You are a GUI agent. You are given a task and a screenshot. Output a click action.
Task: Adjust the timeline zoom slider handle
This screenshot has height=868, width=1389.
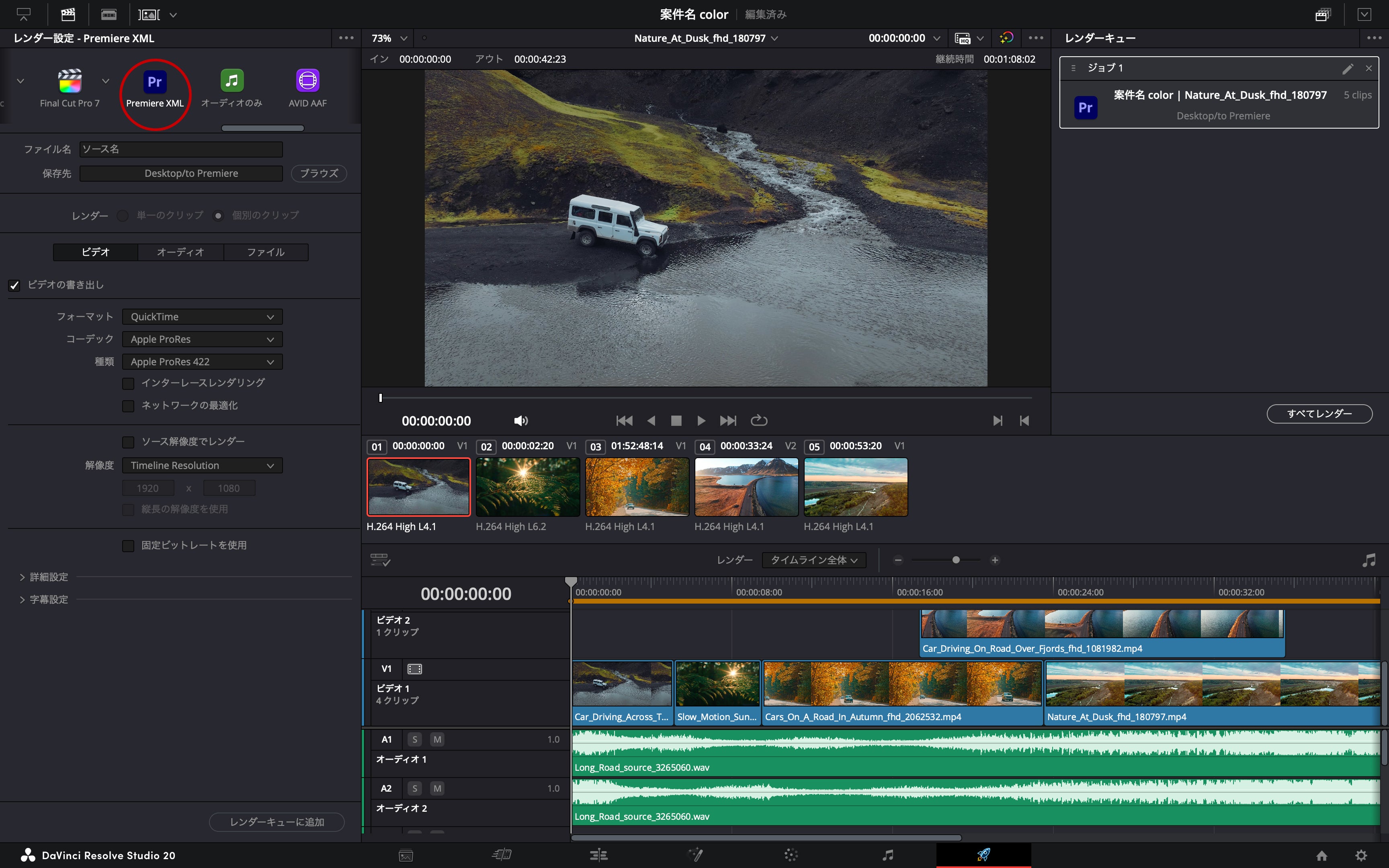956,560
